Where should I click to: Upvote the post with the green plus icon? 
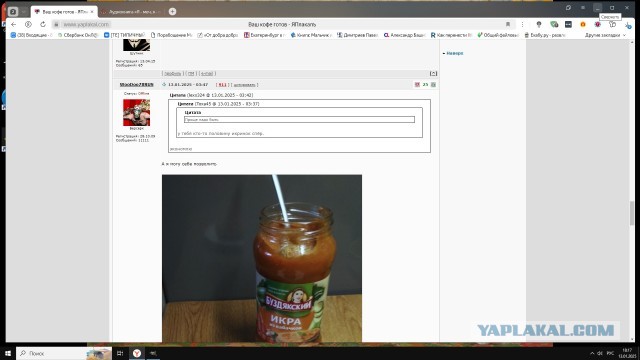pyautogui.click(x=433, y=84)
